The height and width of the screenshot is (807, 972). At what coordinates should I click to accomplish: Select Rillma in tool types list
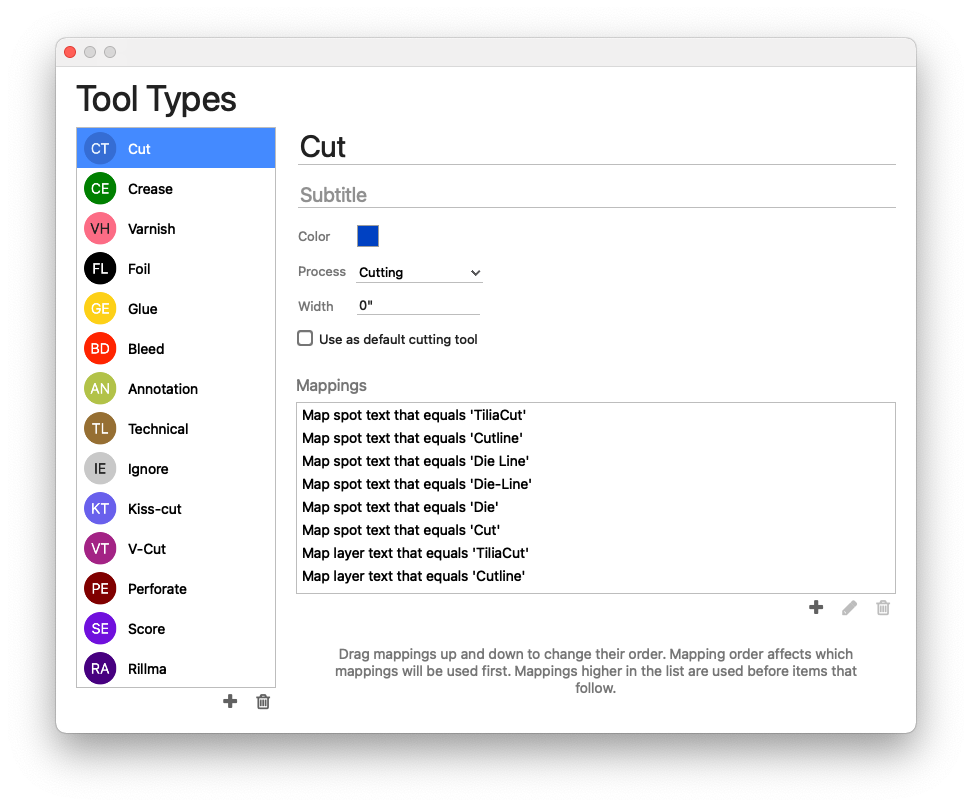[176, 668]
